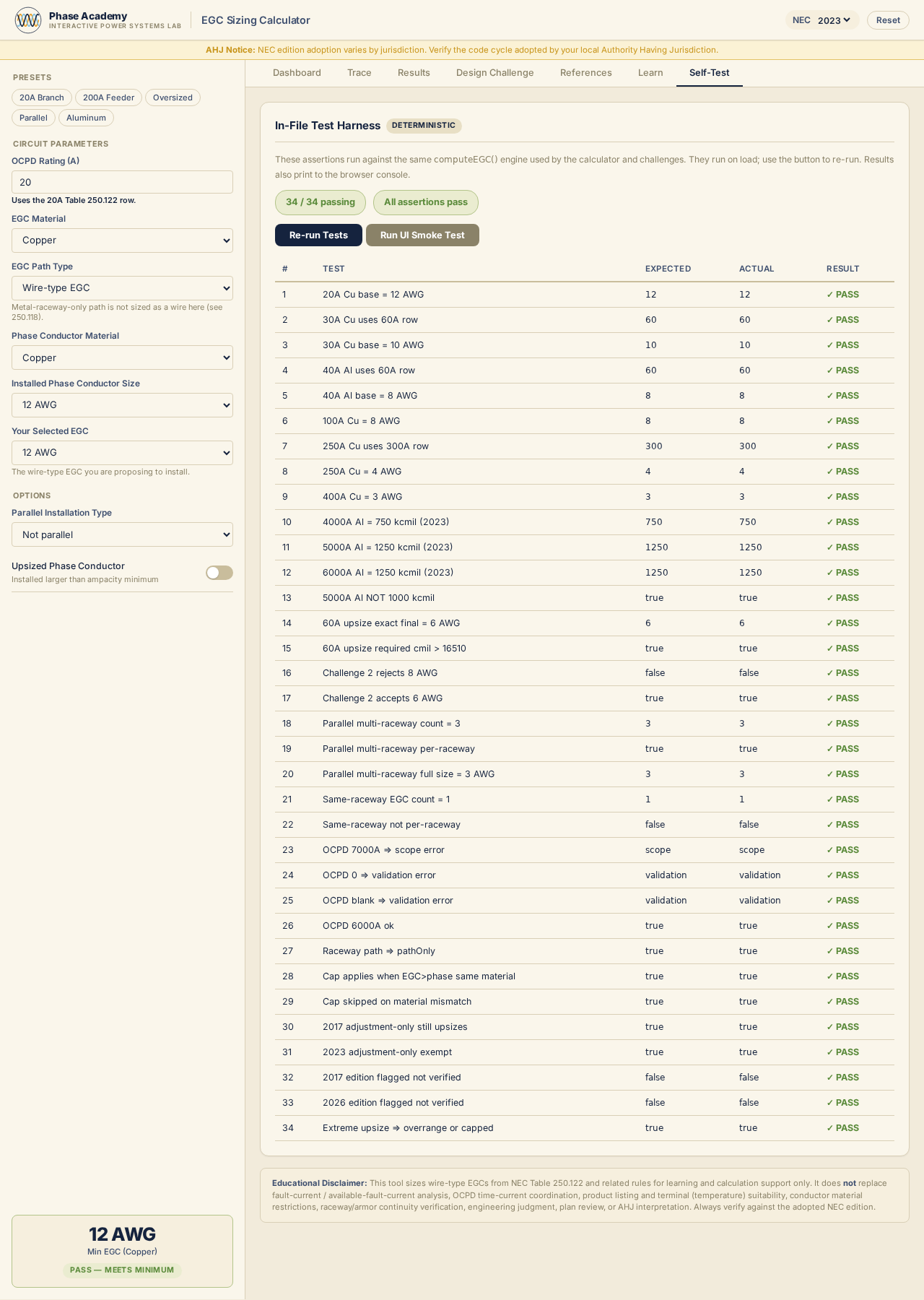
Task: Click test row "Raceway path ⇒ pathOnly"
Action: [x=585, y=951]
